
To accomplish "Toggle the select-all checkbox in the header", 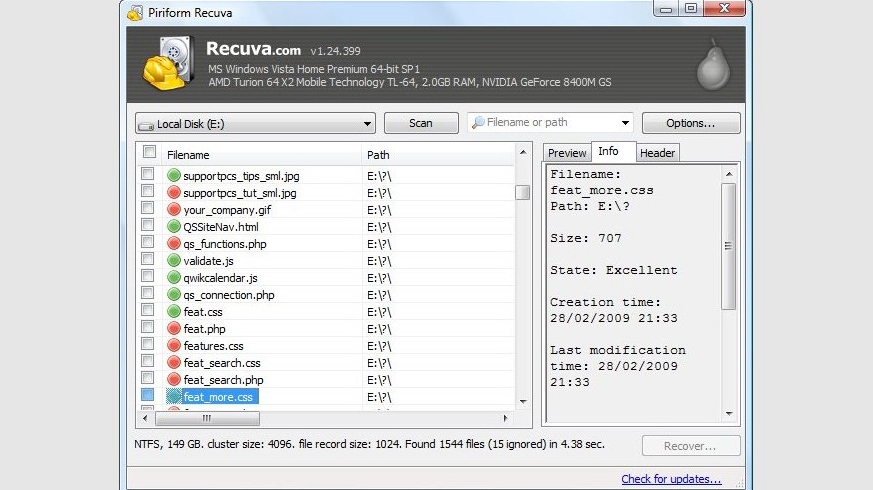I will tap(149, 151).
